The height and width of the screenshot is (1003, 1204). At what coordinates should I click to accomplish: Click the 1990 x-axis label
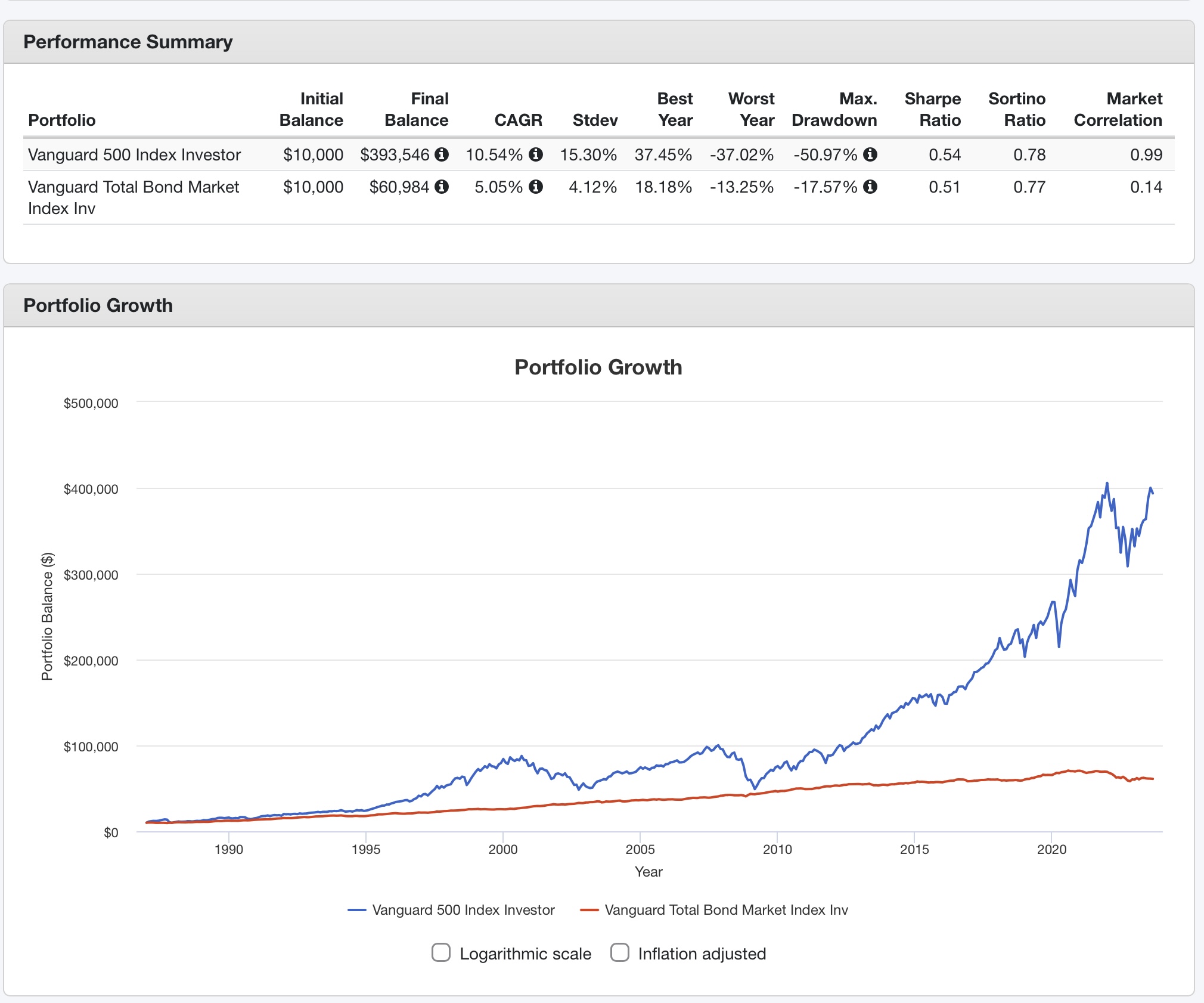[x=229, y=849]
